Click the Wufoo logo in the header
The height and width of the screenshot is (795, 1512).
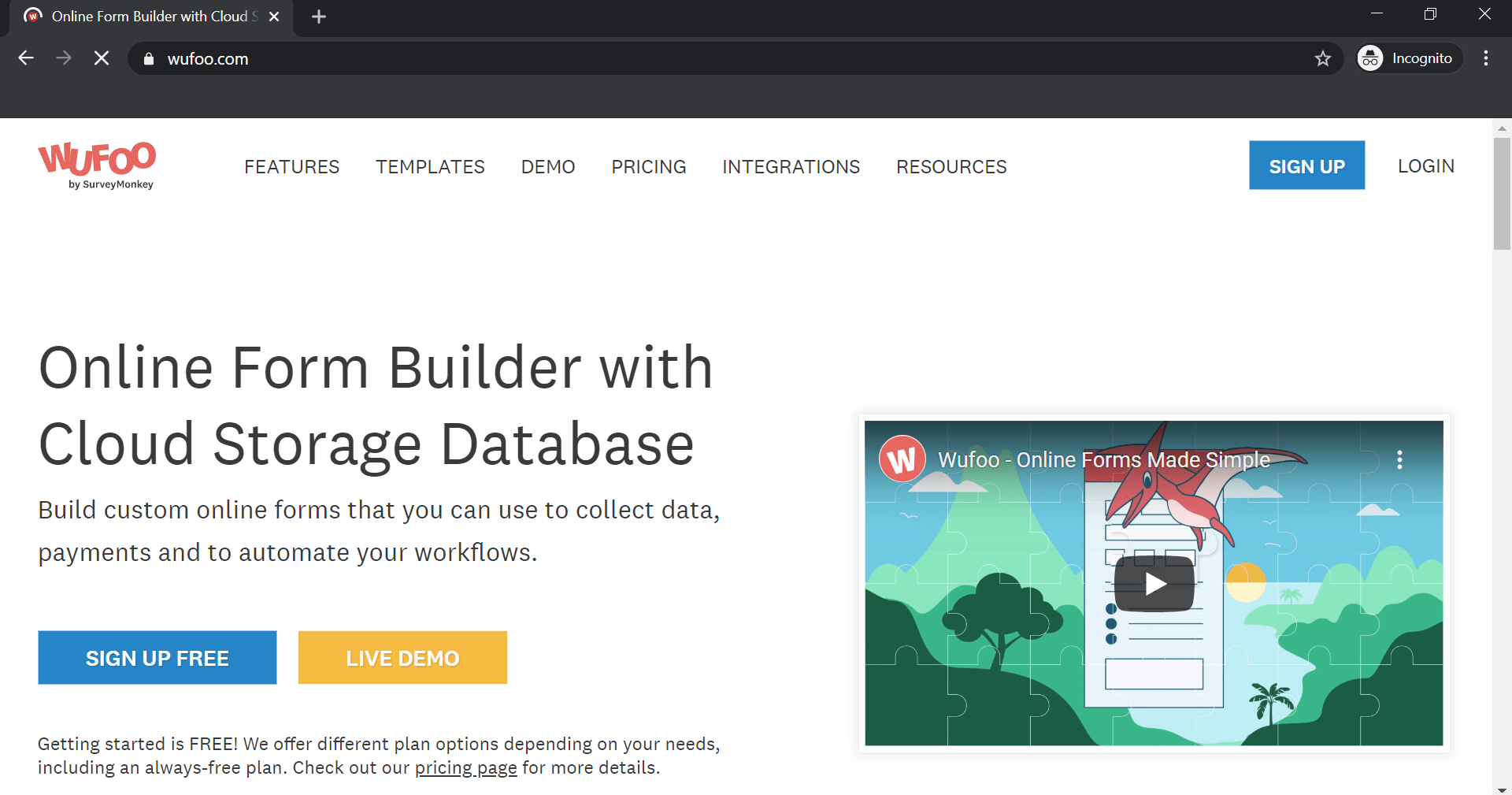97,165
